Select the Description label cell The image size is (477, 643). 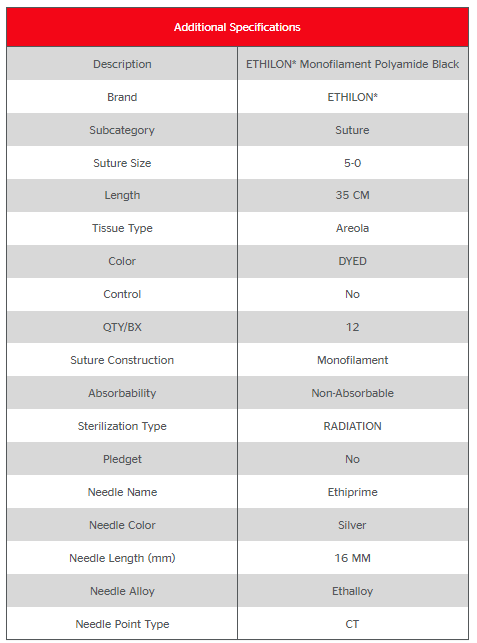pyautogui.click(x=122, y=64)
